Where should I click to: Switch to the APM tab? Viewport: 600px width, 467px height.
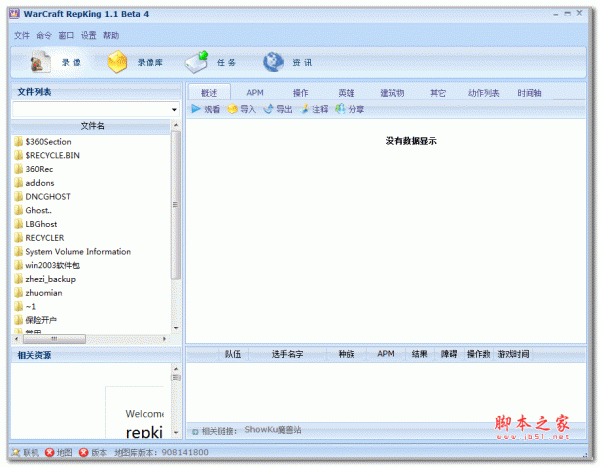coord(255,93)
